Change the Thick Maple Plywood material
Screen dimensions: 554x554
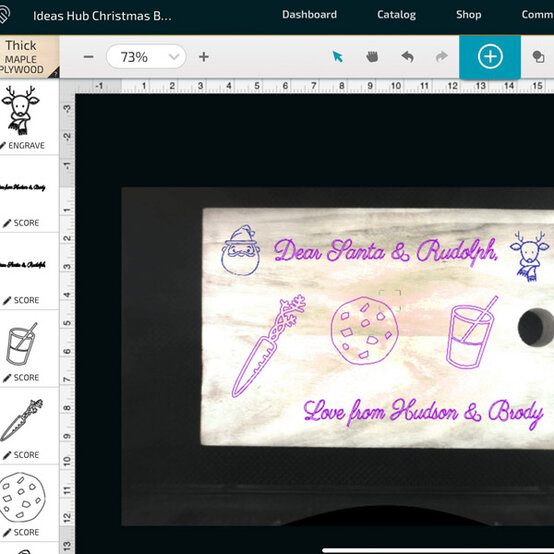[x=29, y=57]
